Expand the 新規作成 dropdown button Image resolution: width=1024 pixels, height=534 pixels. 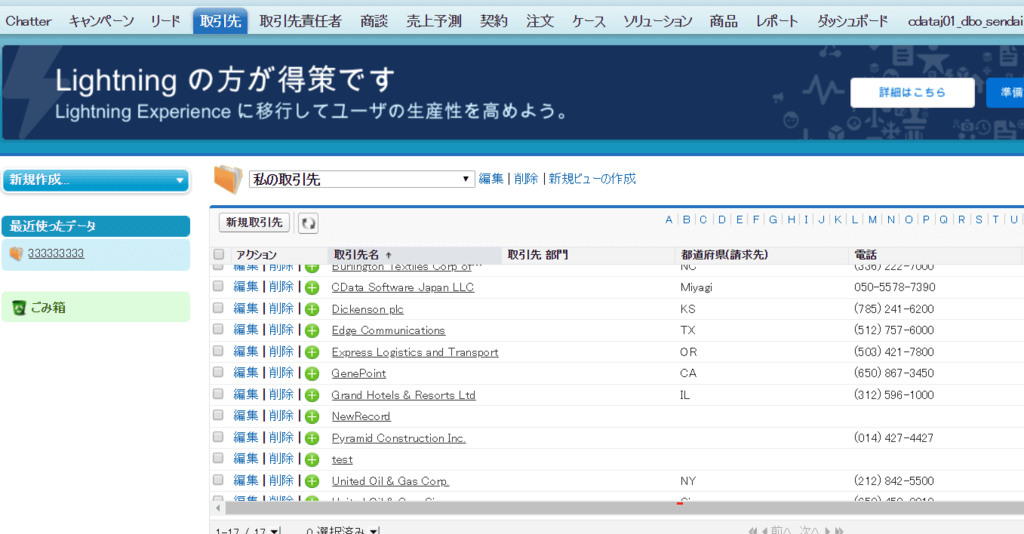tap(96, 180)
